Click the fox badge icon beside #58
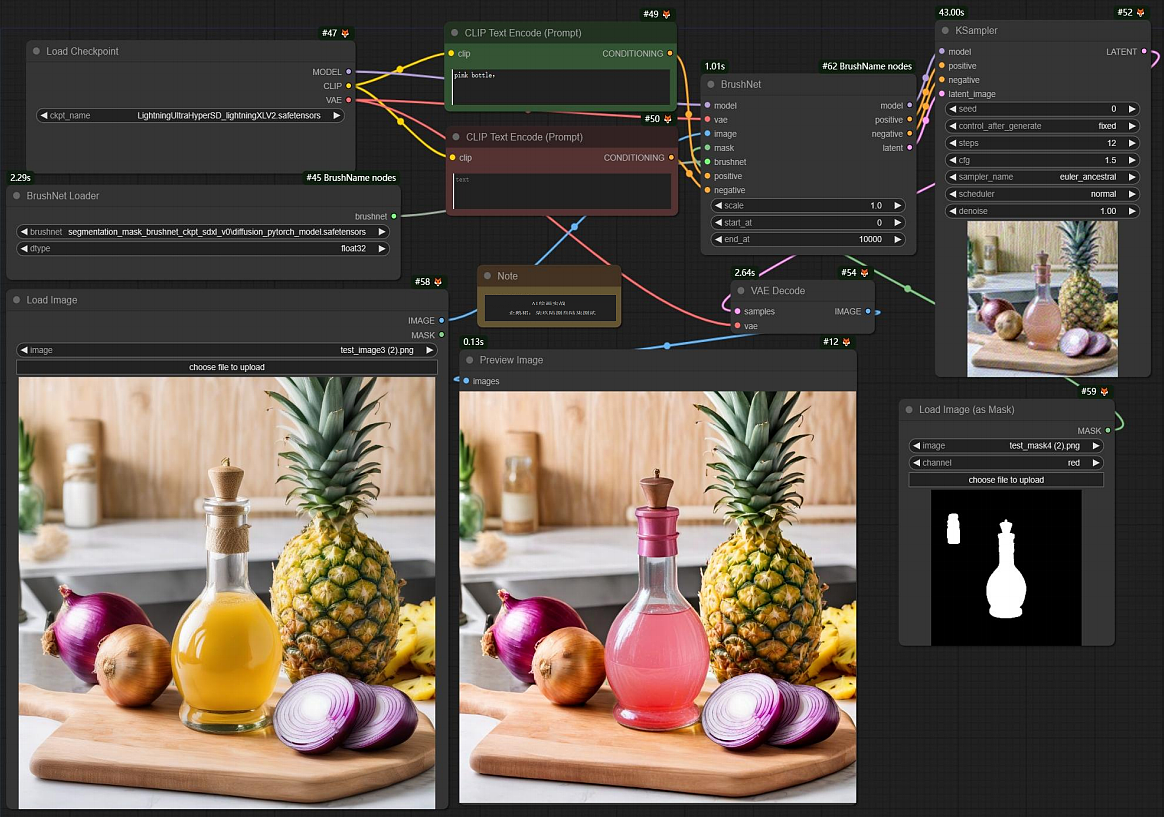The width and height of the screenshot is (1164, 817). tap(438, 282)
